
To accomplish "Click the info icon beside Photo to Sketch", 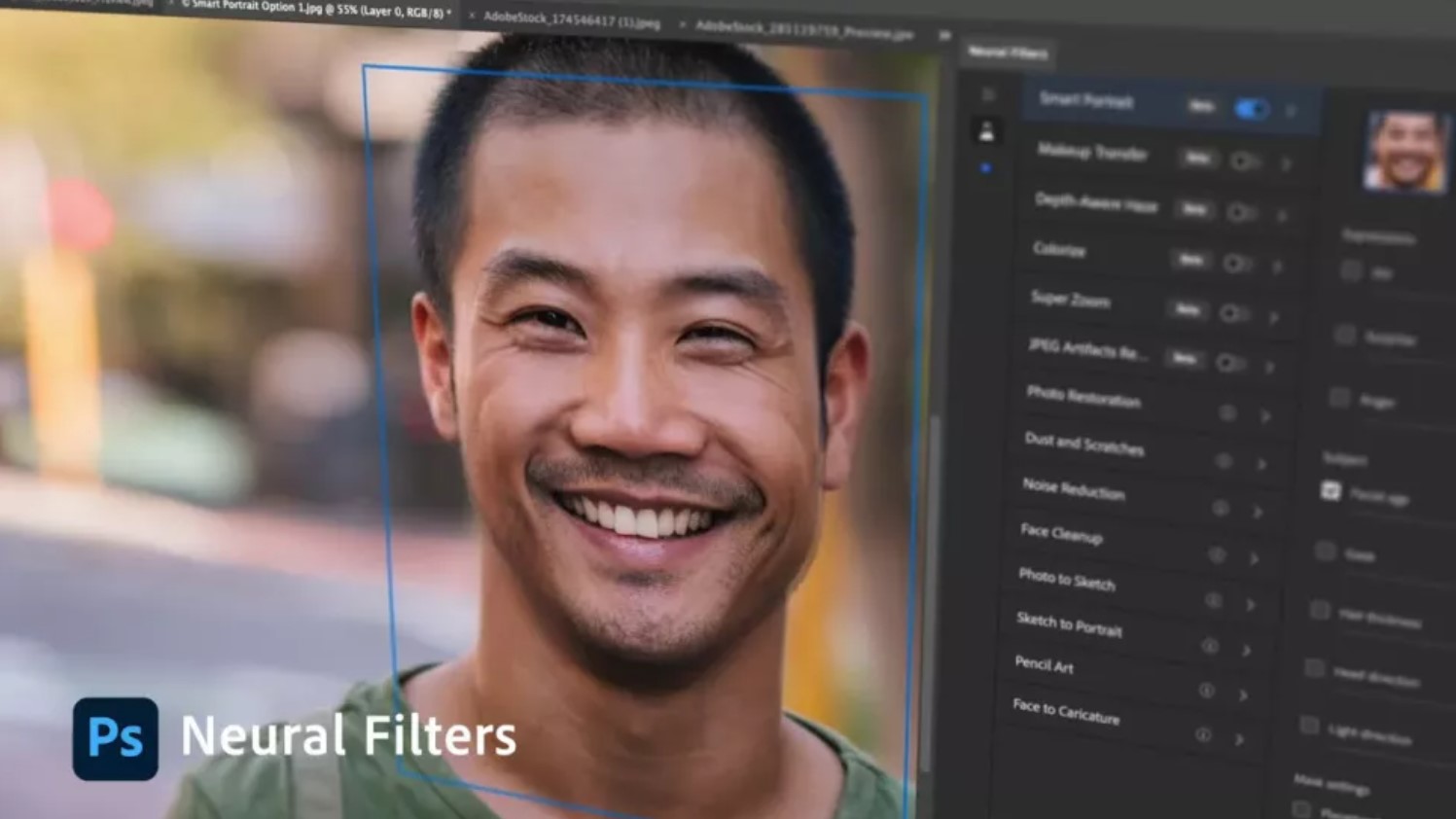I will click(x=1213, y=601).
